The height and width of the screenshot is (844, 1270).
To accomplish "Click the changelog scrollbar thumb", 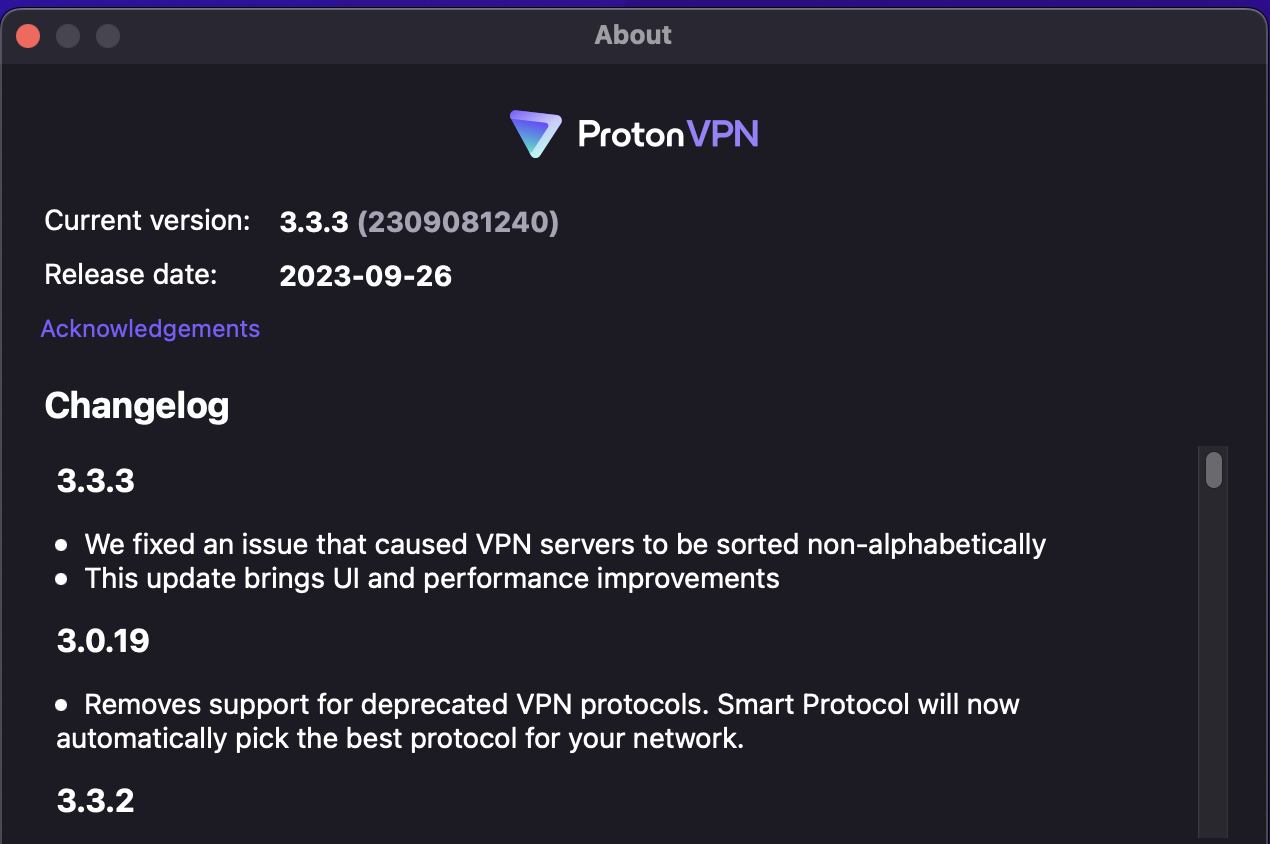I will tap(1213, 470).
